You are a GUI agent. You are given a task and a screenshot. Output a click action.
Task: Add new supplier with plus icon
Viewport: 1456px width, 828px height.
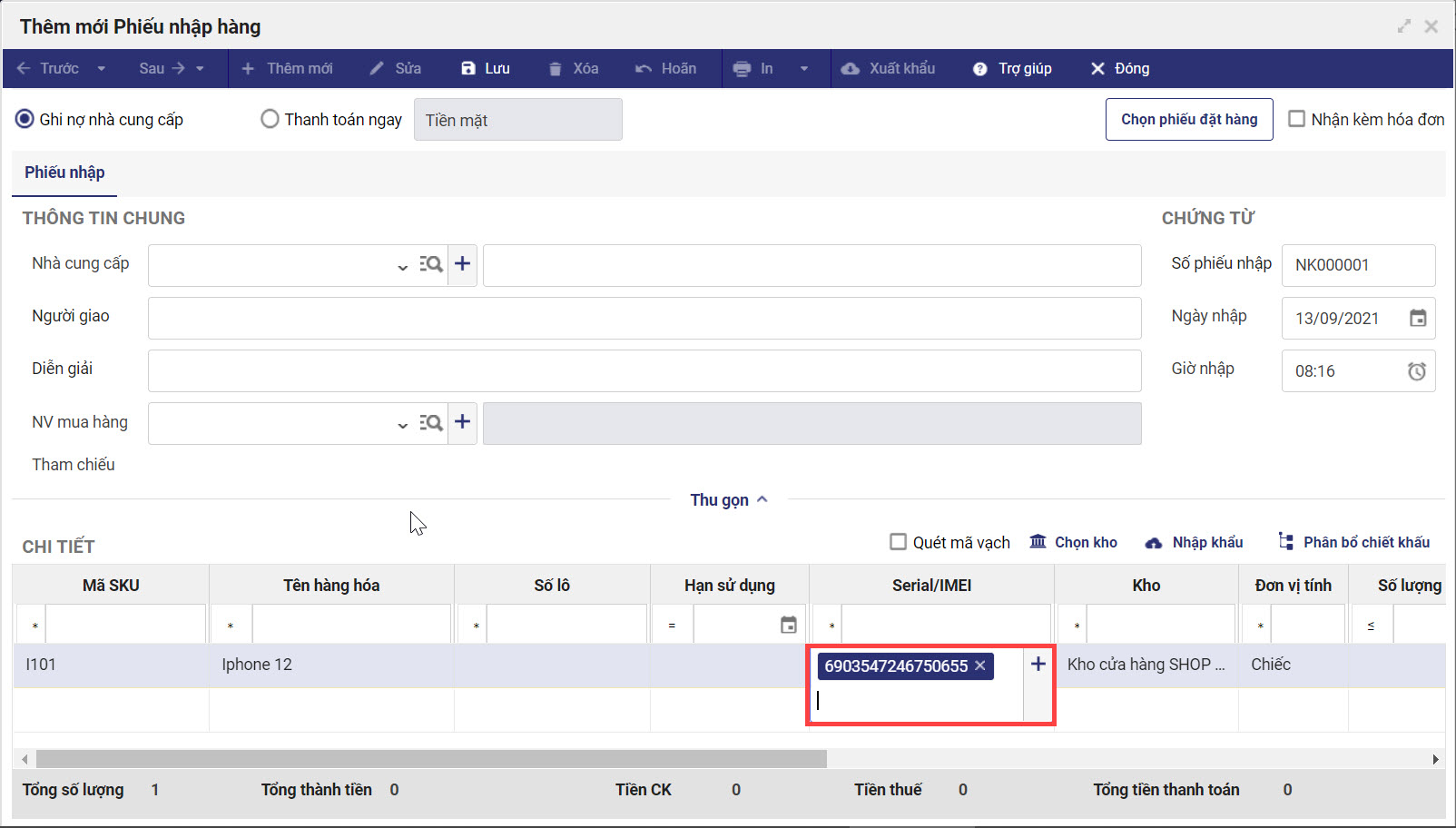click(x=463, y=264)
